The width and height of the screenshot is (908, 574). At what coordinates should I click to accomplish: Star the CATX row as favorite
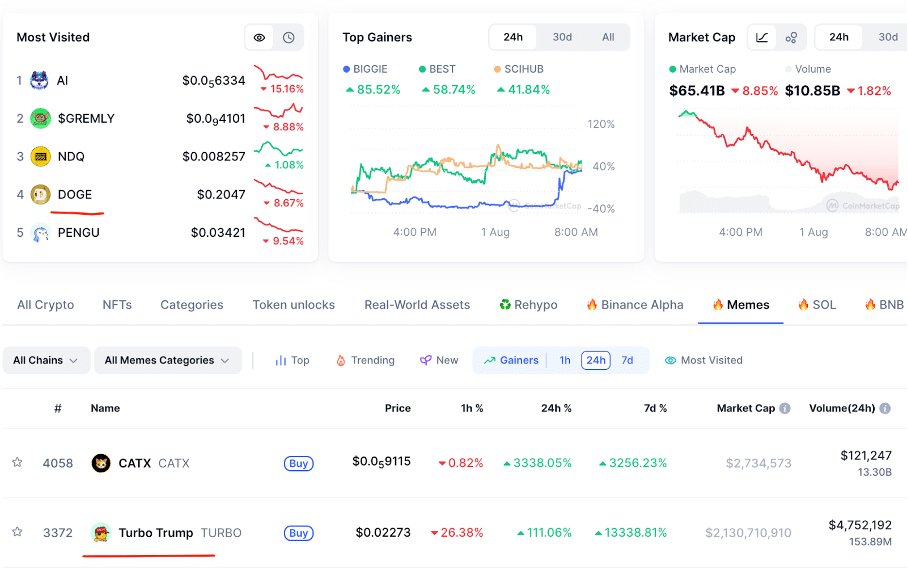click(17, 463)
